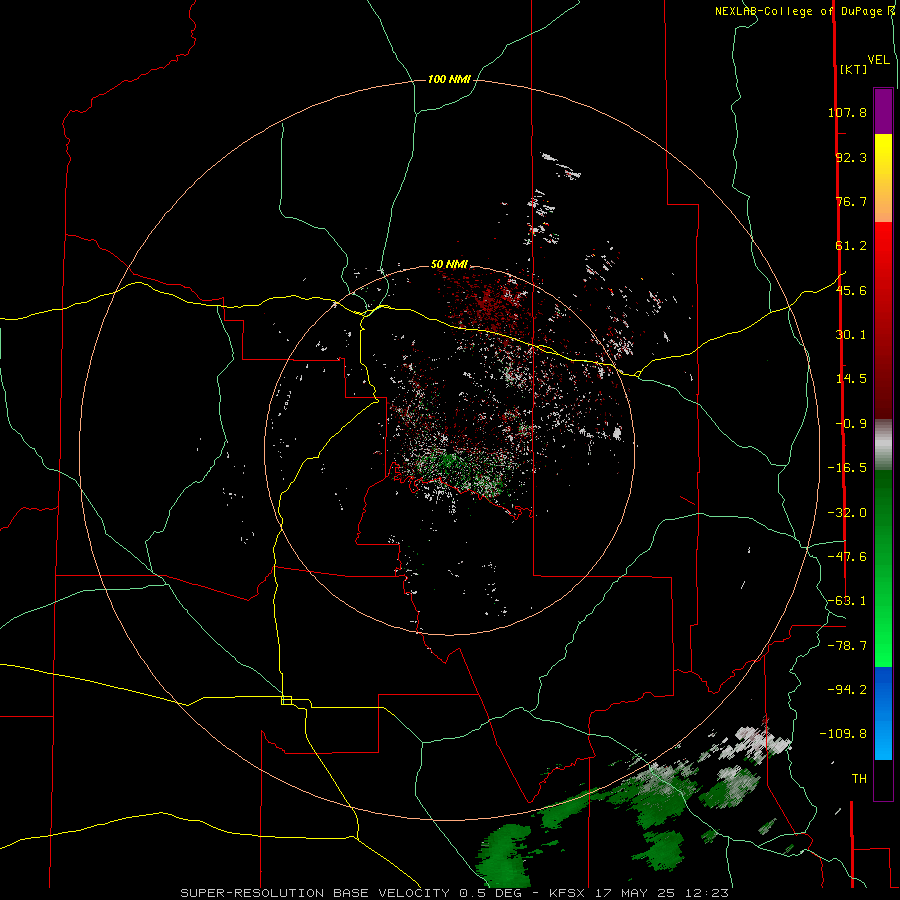Click the "76.7" scale value
The height and width of the screenshot is (900, 900).
[851, 201]
